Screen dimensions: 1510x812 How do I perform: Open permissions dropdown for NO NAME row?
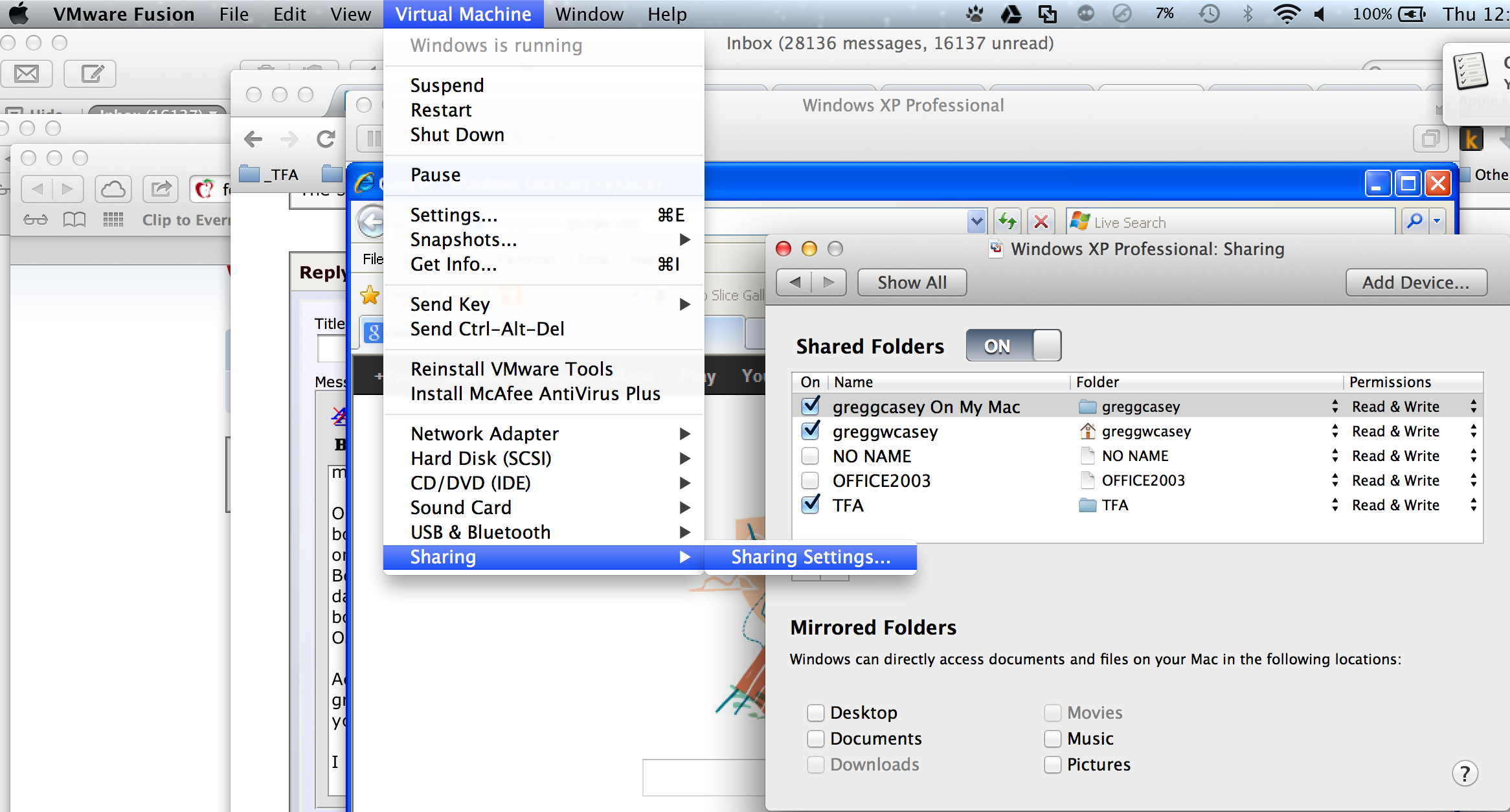tap(1414, 456)
